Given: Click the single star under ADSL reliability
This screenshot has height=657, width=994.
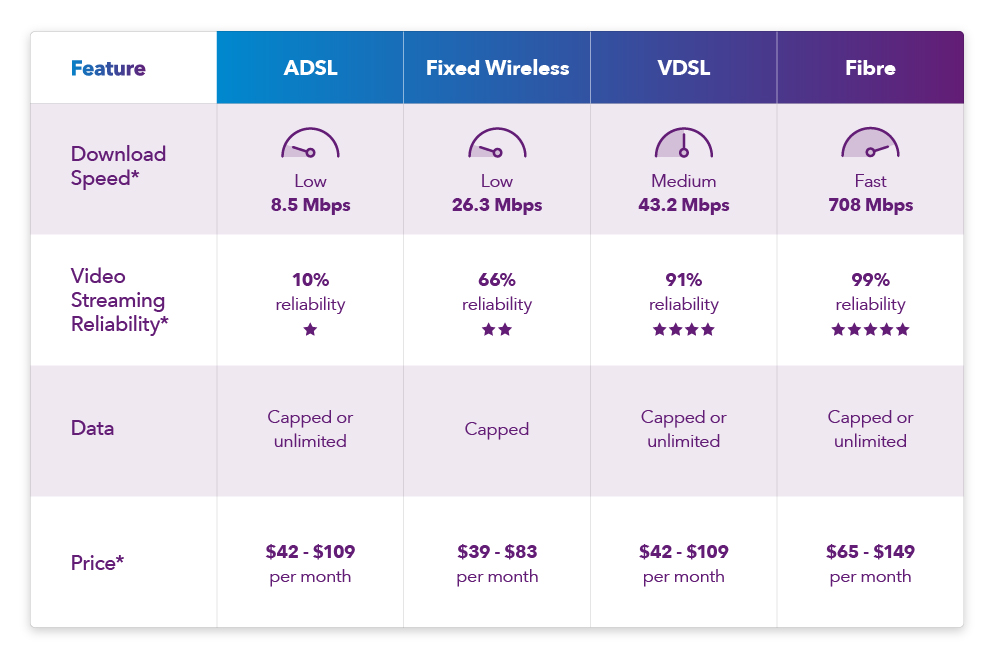Looking at the screenshot, I should 310,329.
